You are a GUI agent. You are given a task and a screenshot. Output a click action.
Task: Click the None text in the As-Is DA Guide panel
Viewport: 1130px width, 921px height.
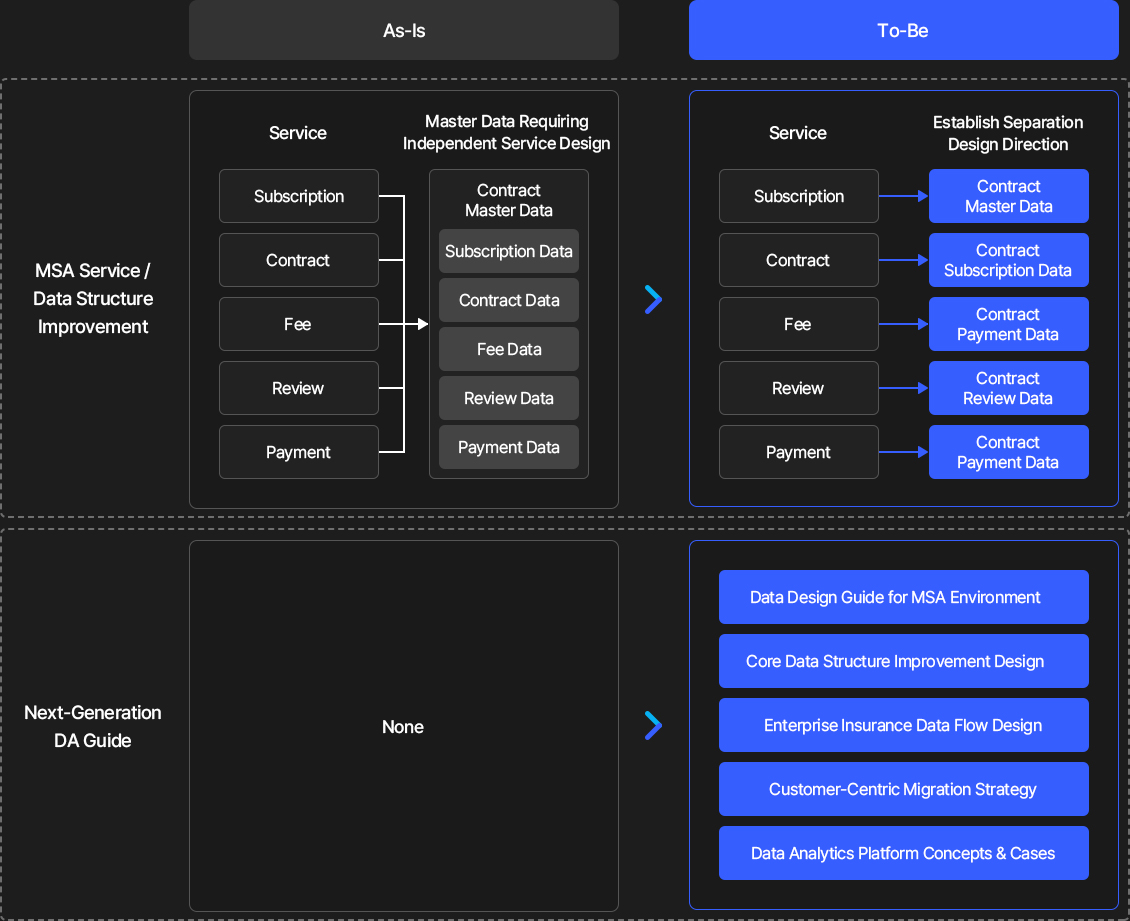[403, 727]
